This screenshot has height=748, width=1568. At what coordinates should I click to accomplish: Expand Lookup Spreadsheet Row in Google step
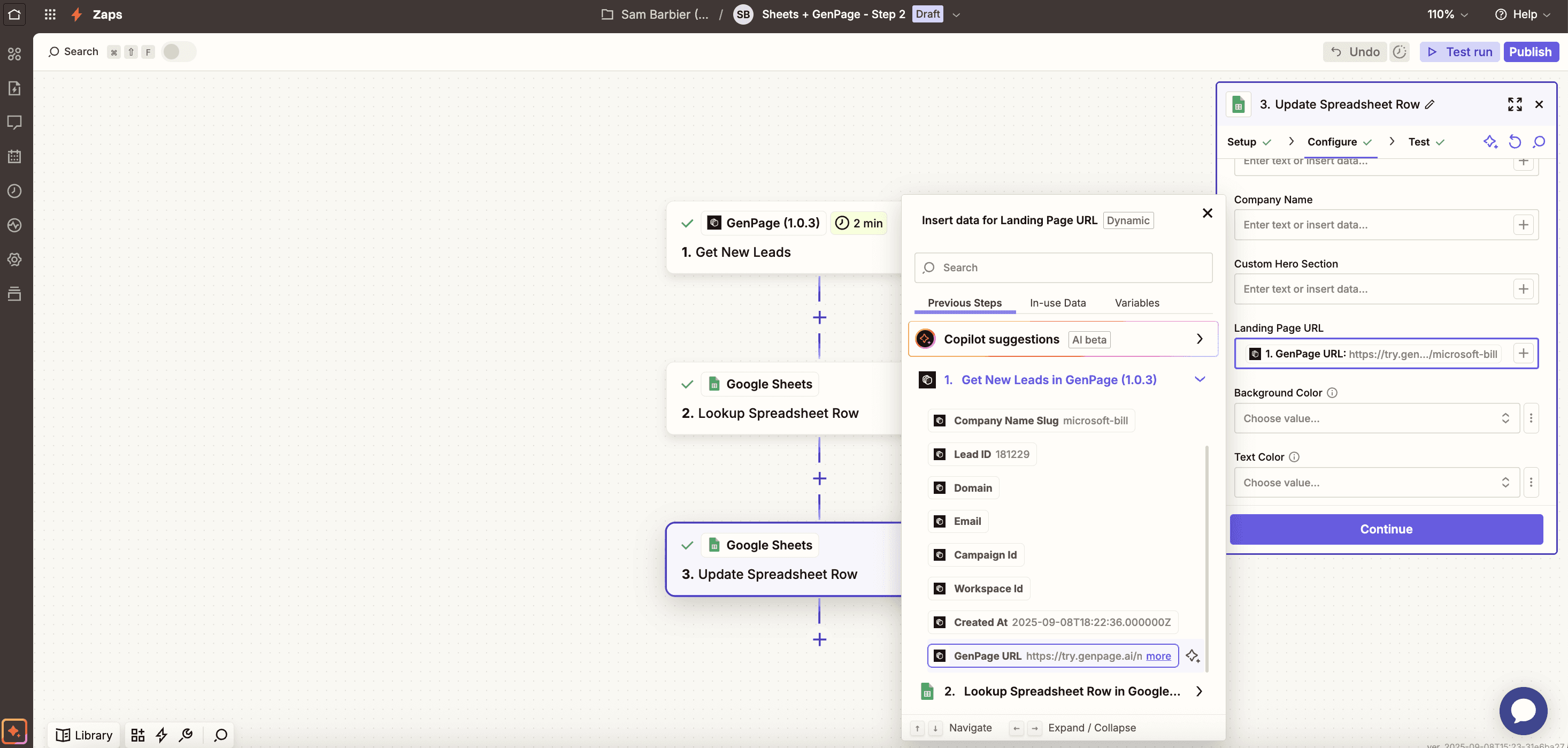click(x=1198, y=691)
